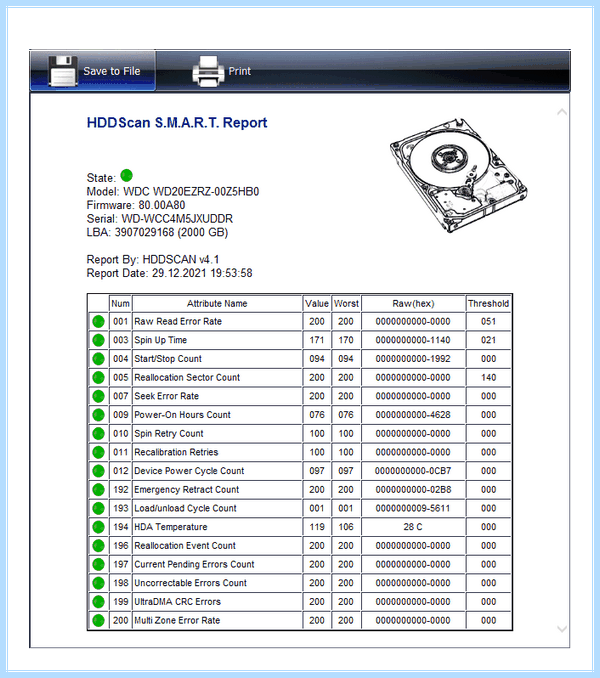Image resolution: width=600 pixels, height=678 pixels.
Task: Click green status icon for Device Power Cycle Count
Action: tap(99, 471)
